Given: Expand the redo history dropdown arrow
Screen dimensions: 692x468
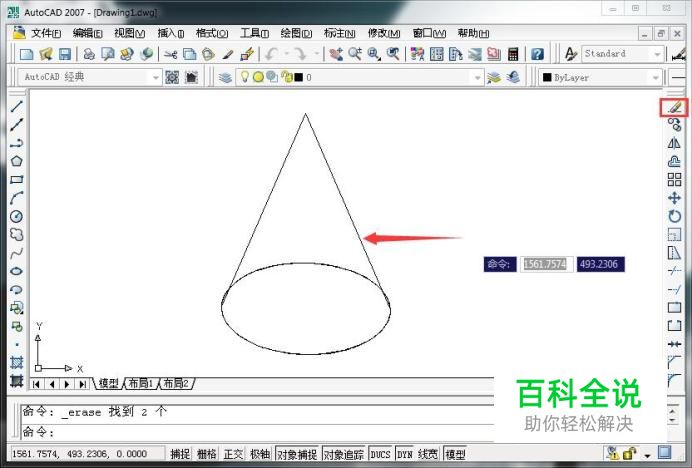Looking at the screenshot, I should point(317,54).
